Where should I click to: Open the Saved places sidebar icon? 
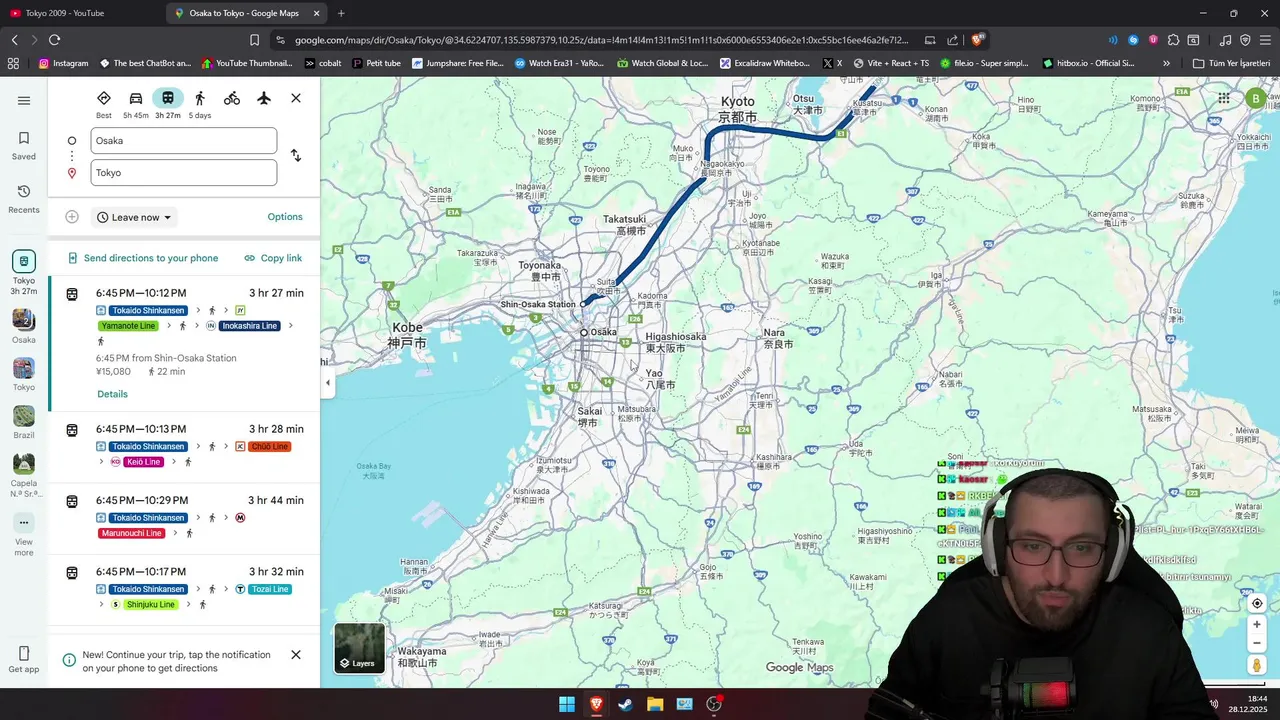(24, 145)
